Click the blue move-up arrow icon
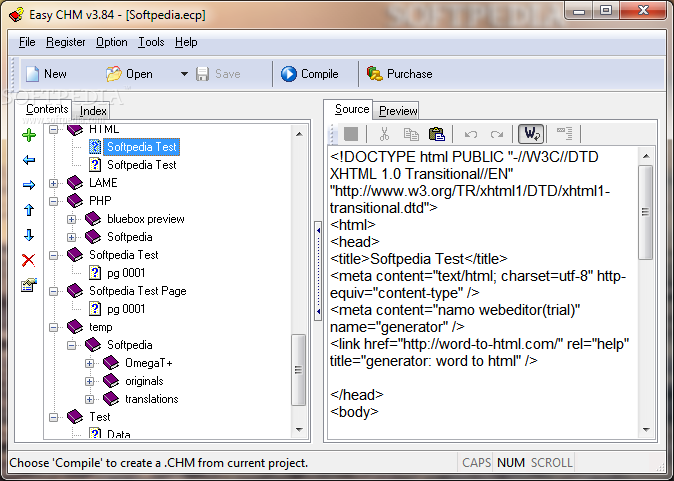The image size is (674, 481). pos(29,210)
